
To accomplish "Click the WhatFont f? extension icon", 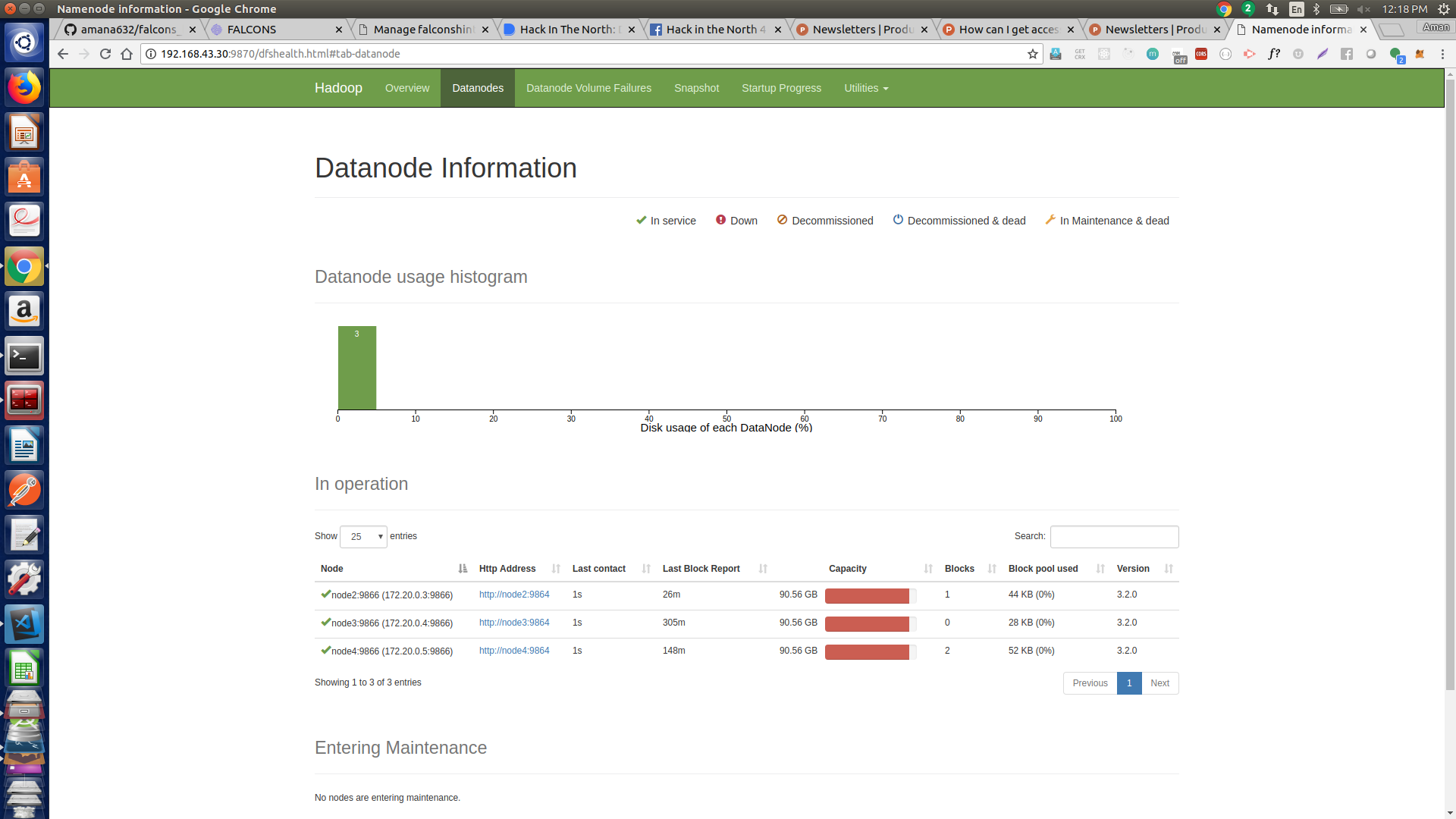I will (x=1274, y=54).
